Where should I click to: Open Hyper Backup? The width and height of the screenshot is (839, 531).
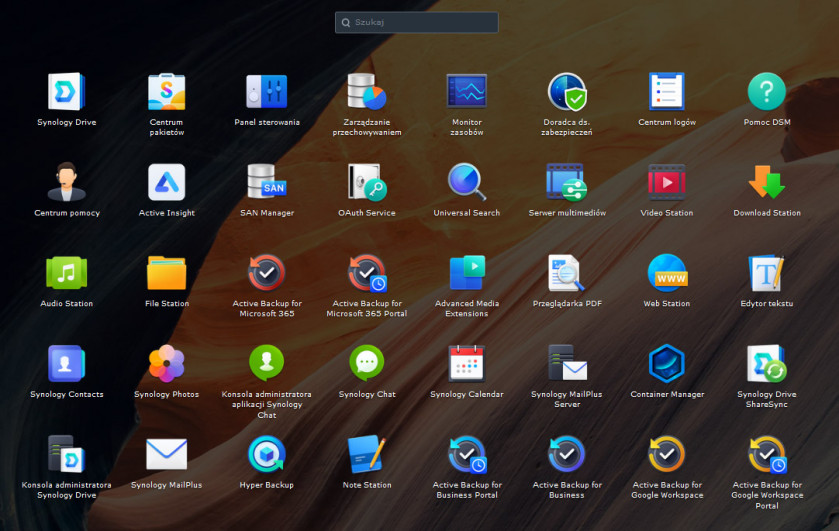click(266, 454)
